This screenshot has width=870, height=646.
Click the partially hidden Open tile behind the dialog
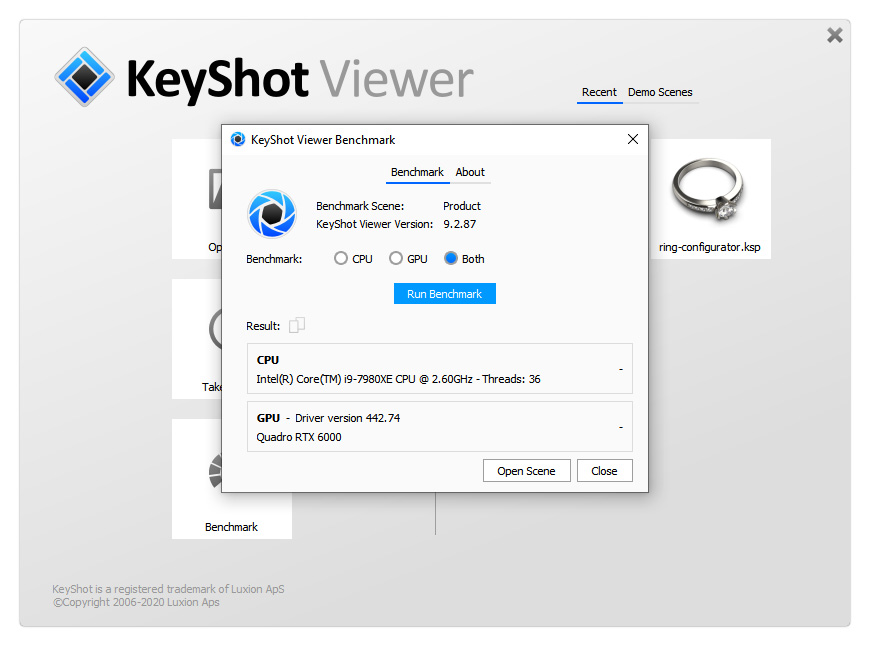[196, 199]
